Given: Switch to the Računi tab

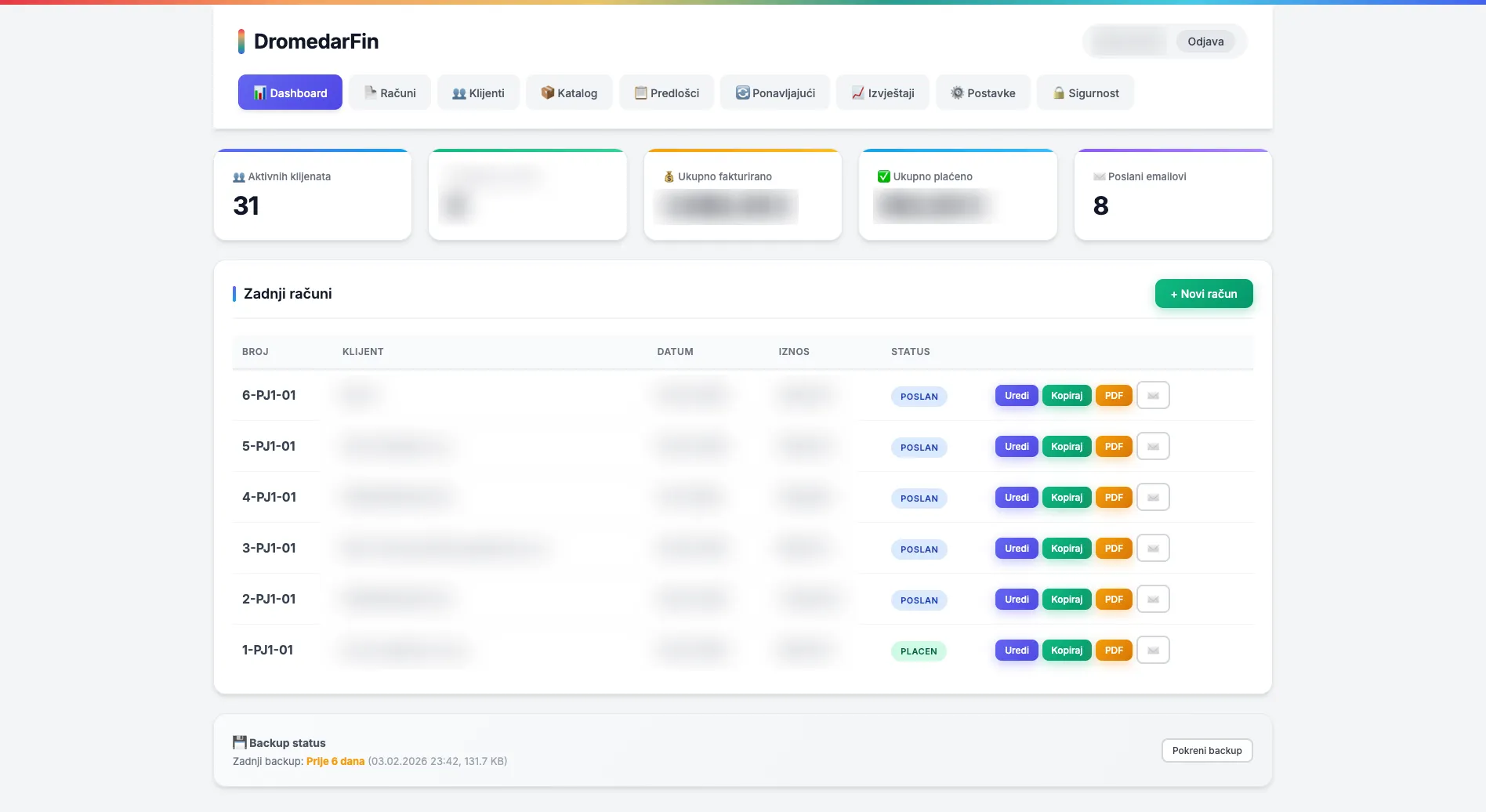Looking at the screenshot, I should click(390, 93).
